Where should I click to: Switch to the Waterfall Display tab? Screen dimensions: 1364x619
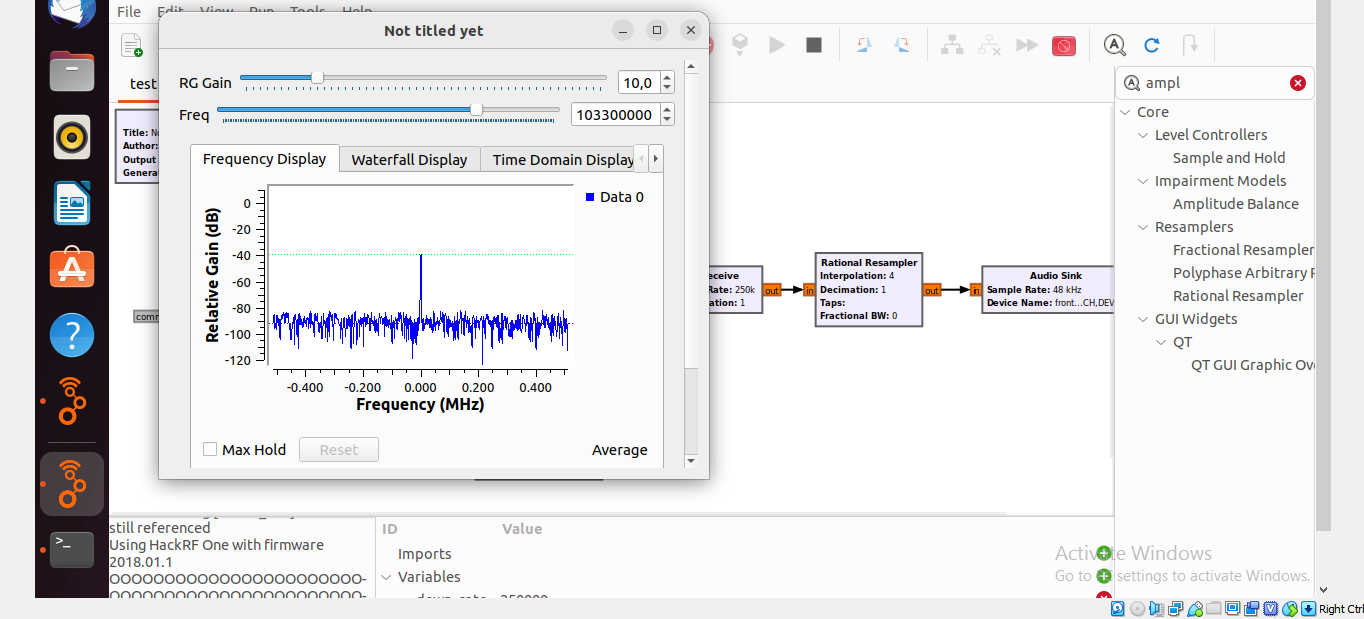tap(409, 159)
